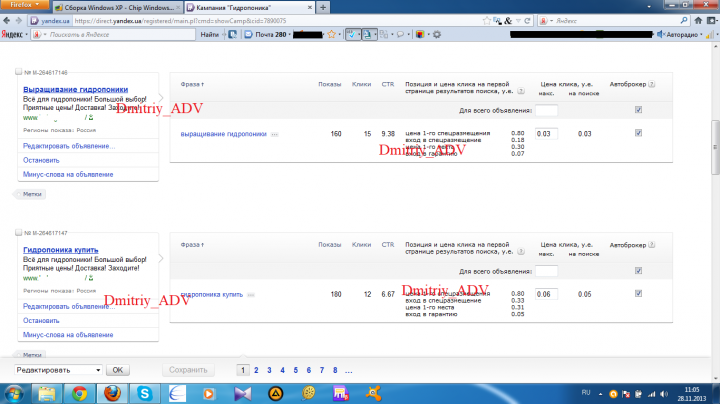Viewport: 720px width, 404px height.
Task: Go to results page 3
Action: pyautogui.click(x=269, y=370)
